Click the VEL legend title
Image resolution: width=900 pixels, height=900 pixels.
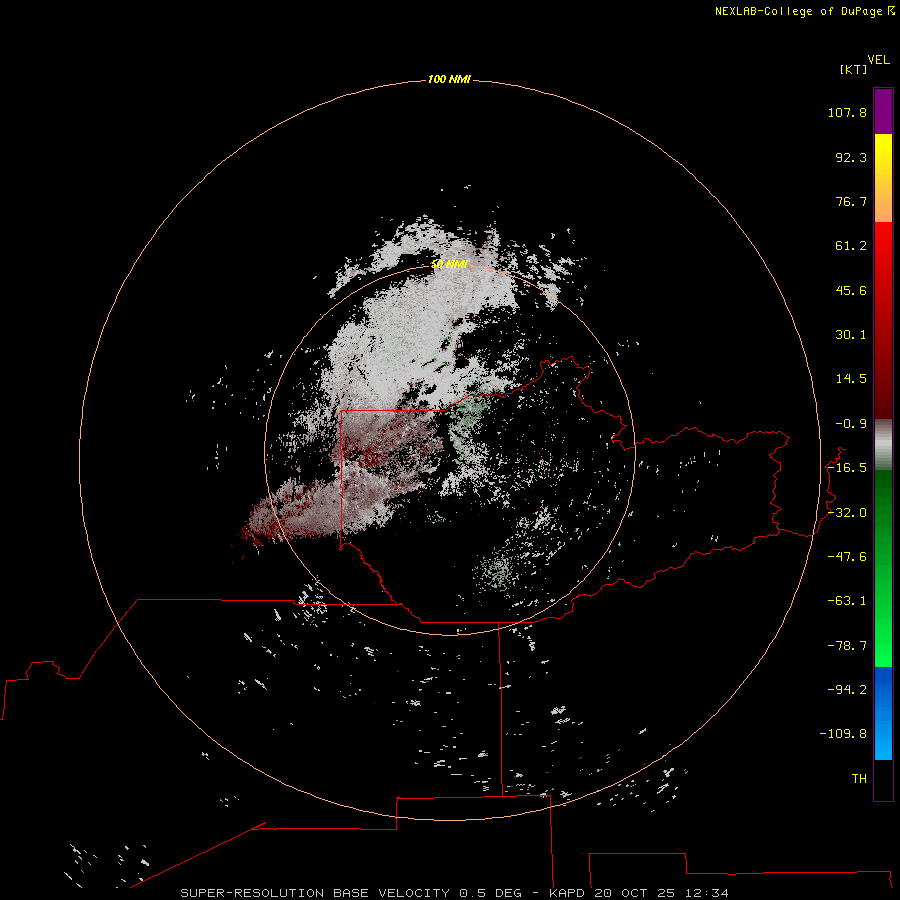[x=878, y=60]
